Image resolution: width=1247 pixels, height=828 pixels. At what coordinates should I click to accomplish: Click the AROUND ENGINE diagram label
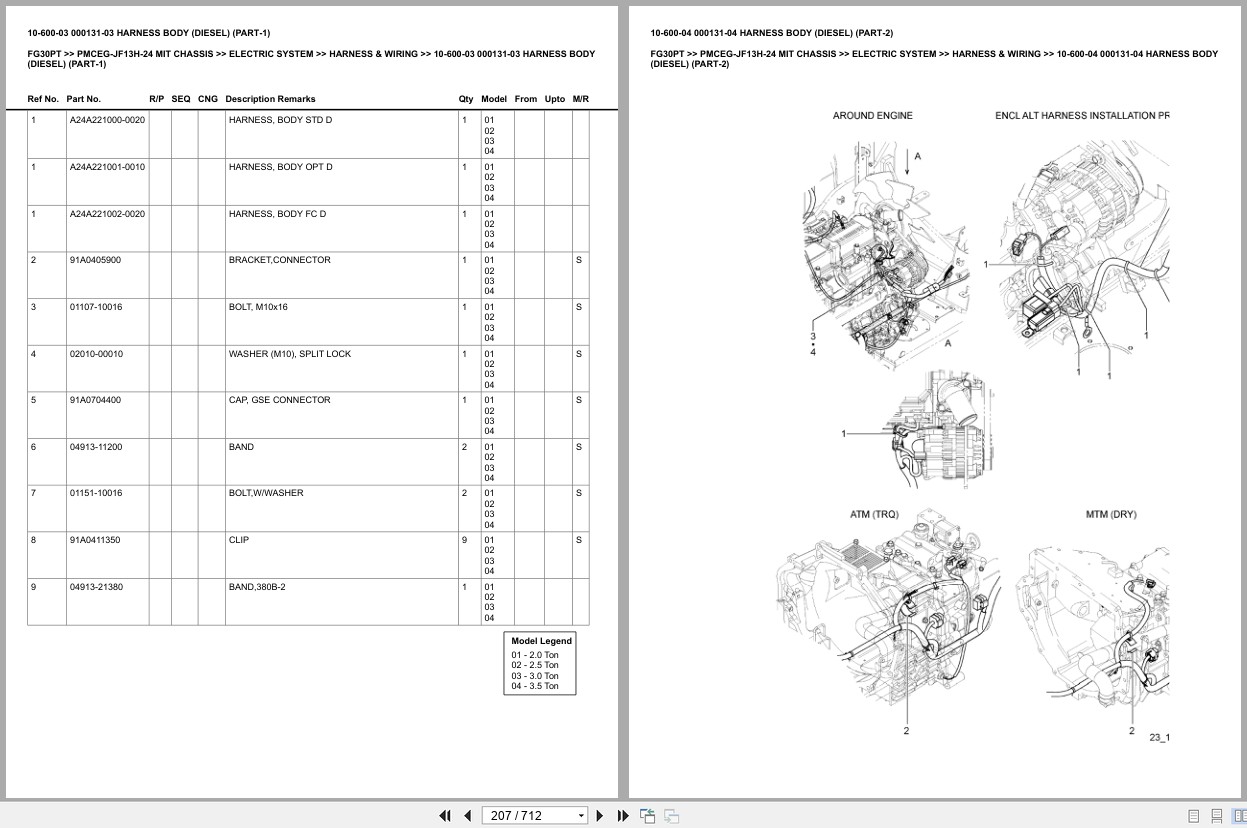pyautogui.click(x=873, y=116)
